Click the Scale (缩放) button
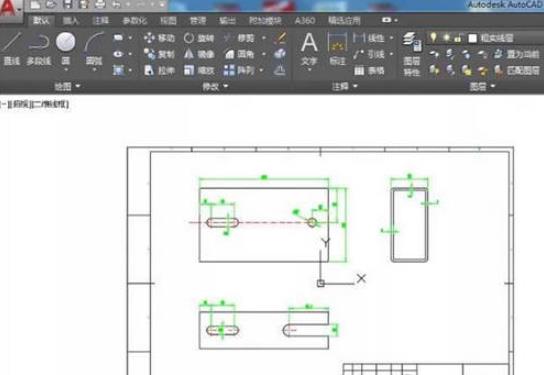544x375 pixels. pos(199,71)
